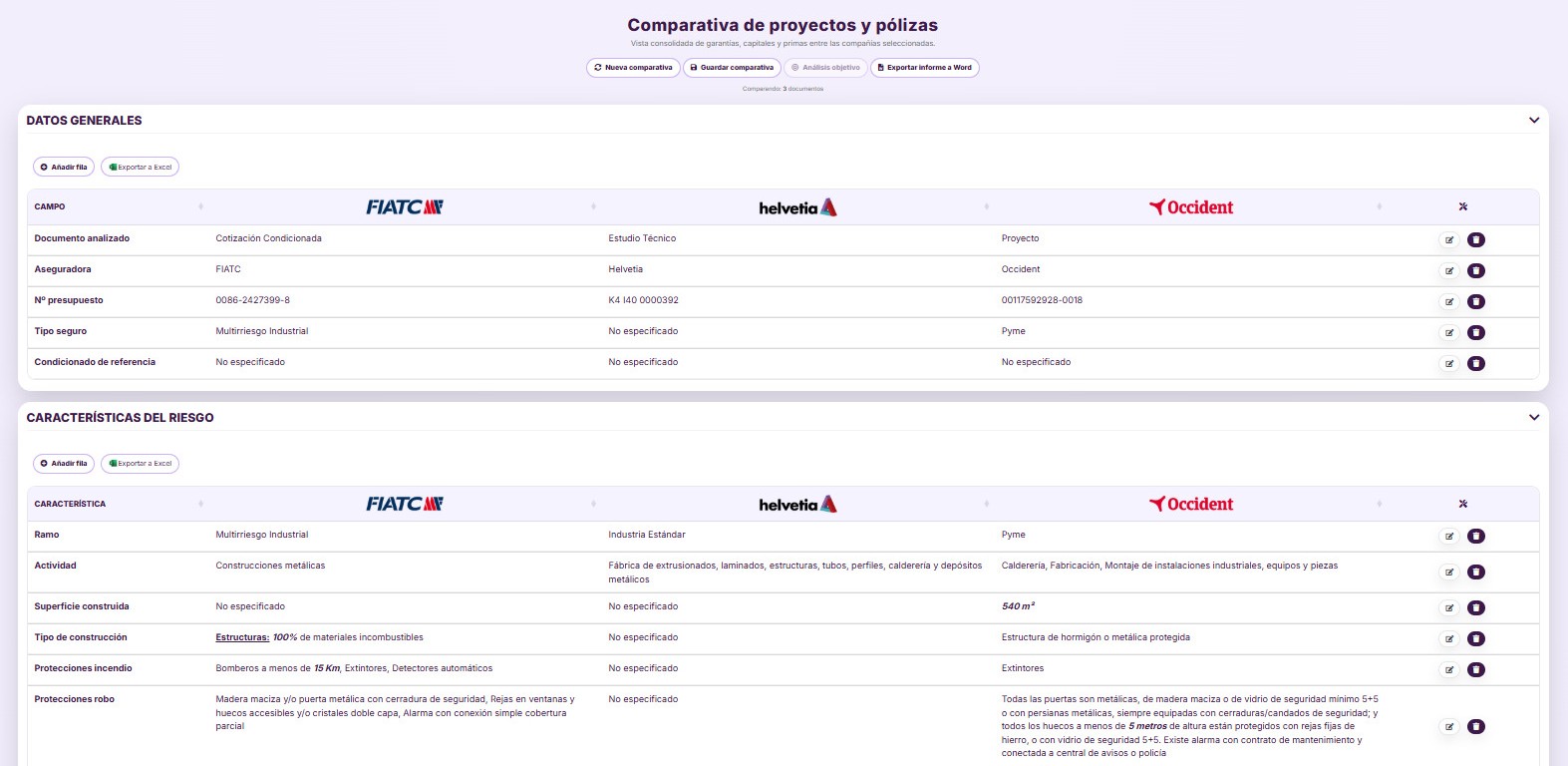
Task: Click the '540 m²' surface value
Action: pos(1018,606)
